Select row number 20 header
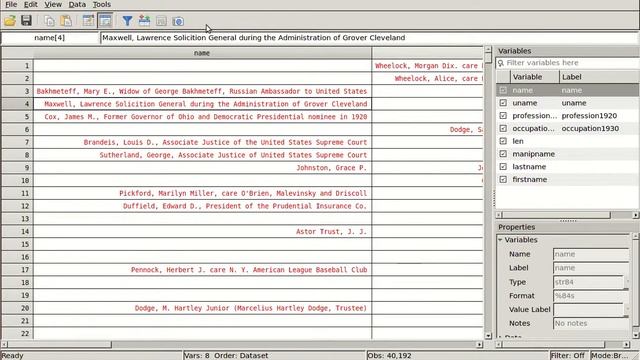Viewport: 640px width, 360px height. [x=18, y=308]
